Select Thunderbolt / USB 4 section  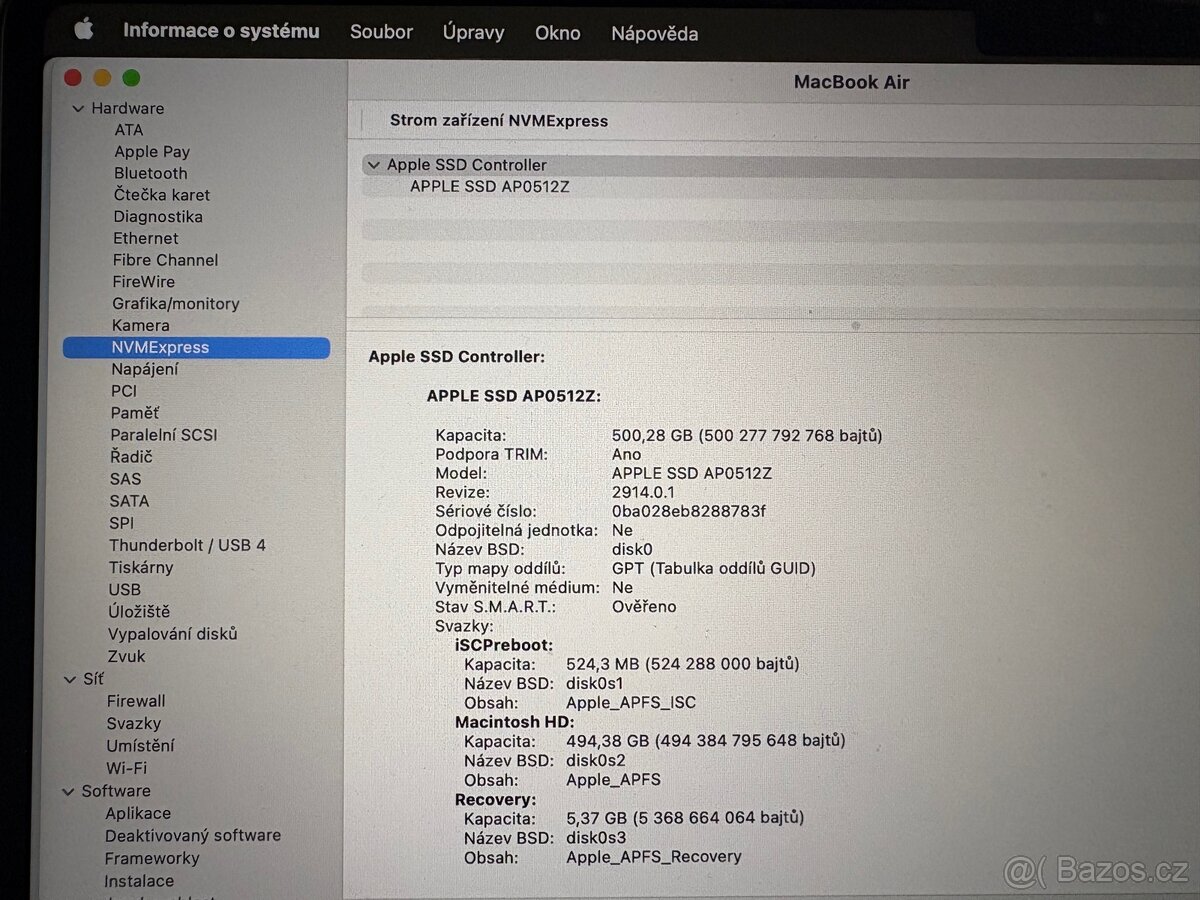point(187,545)
